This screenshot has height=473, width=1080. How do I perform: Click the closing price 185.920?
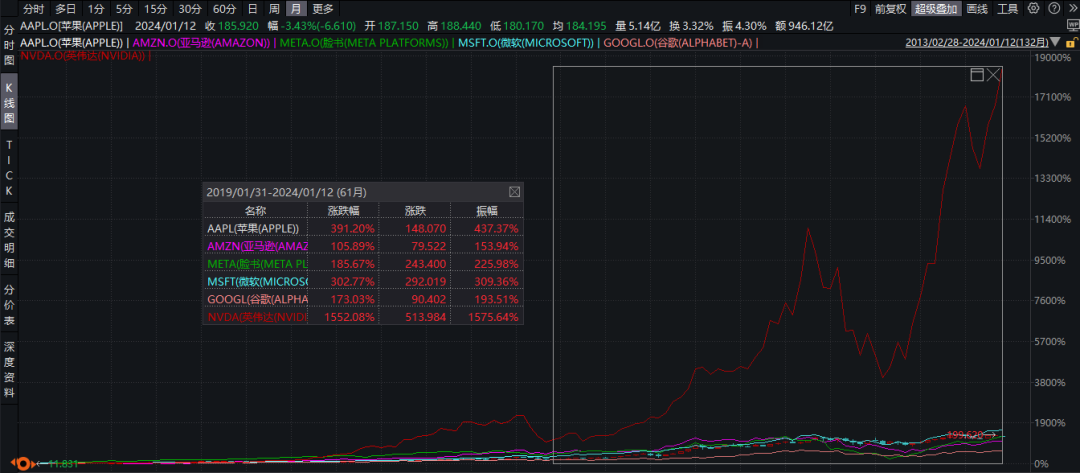pyautogui.click(x=236, y=26)
